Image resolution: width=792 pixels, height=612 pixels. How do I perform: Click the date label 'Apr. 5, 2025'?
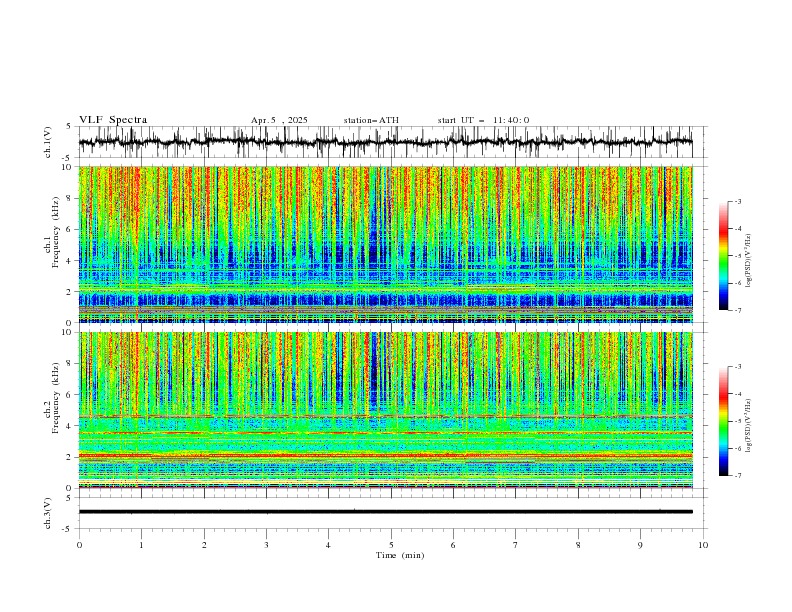tap(279, 120)
